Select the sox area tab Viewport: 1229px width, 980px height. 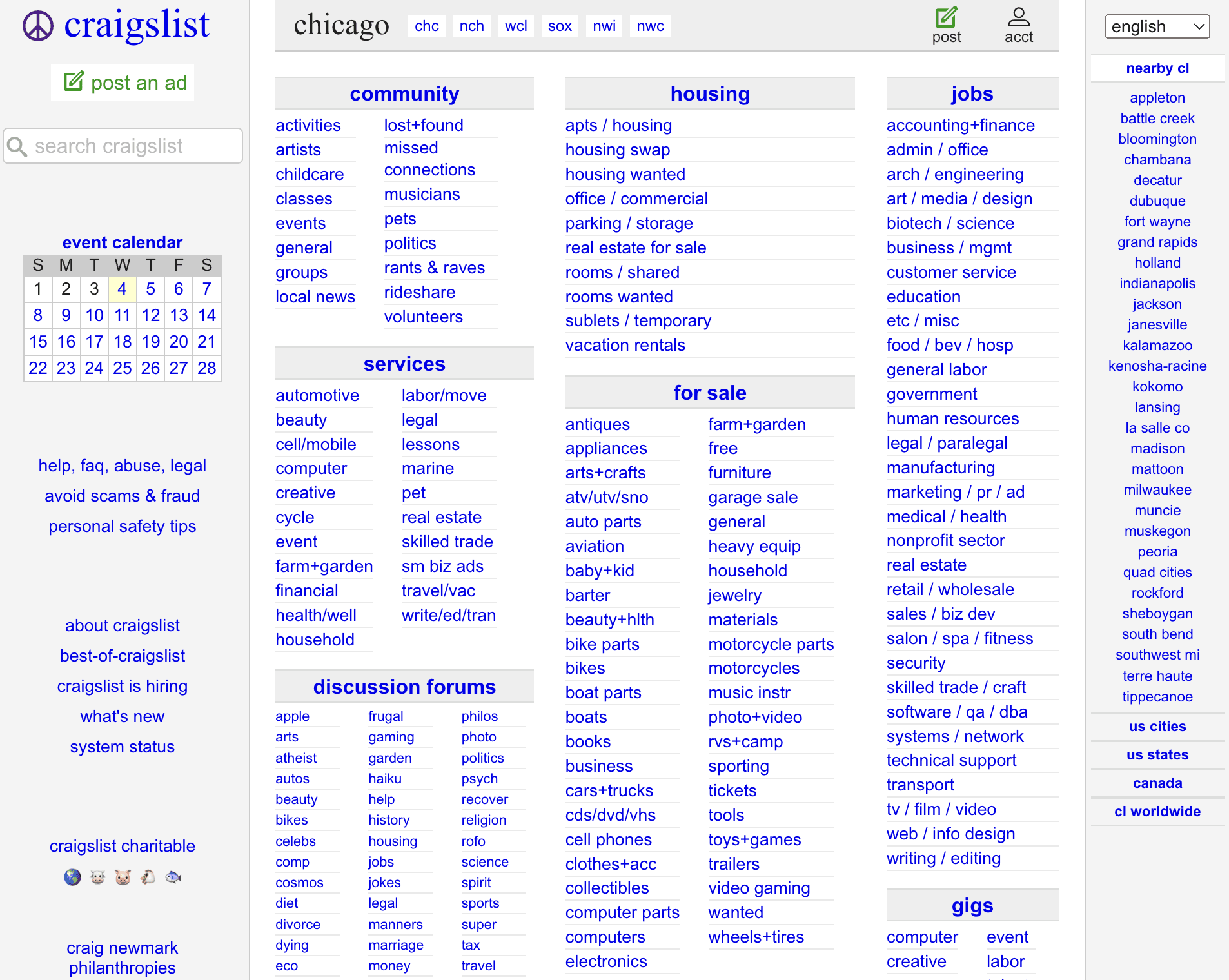560,26
